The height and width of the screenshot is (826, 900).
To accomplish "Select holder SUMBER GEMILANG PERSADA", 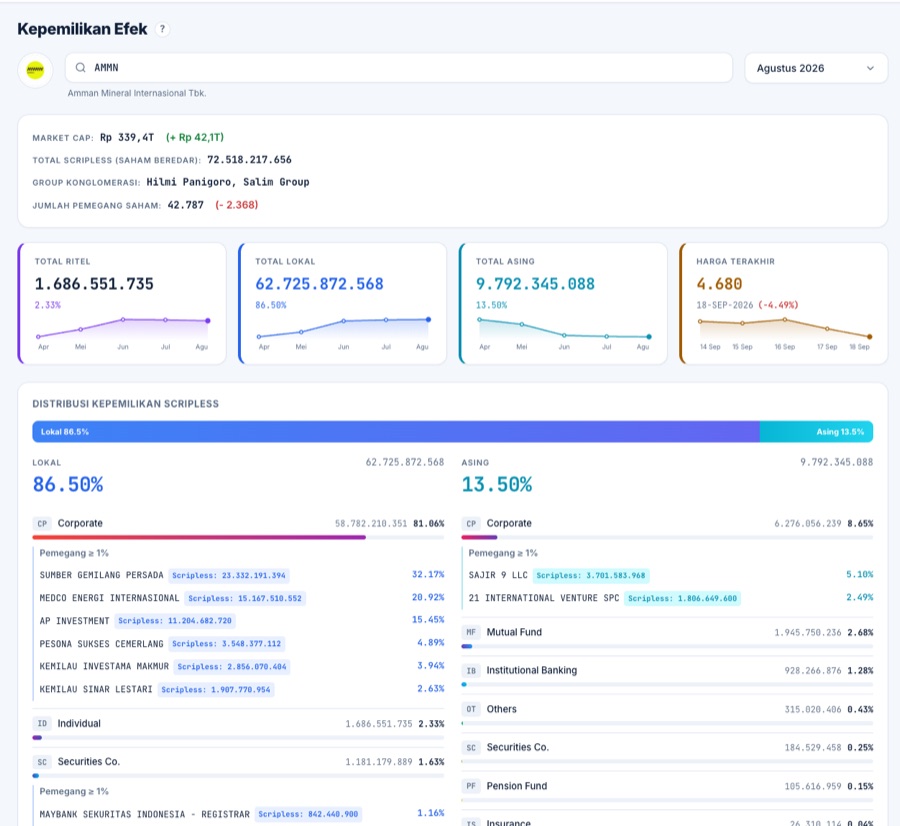I will click(x=101, y=575).
